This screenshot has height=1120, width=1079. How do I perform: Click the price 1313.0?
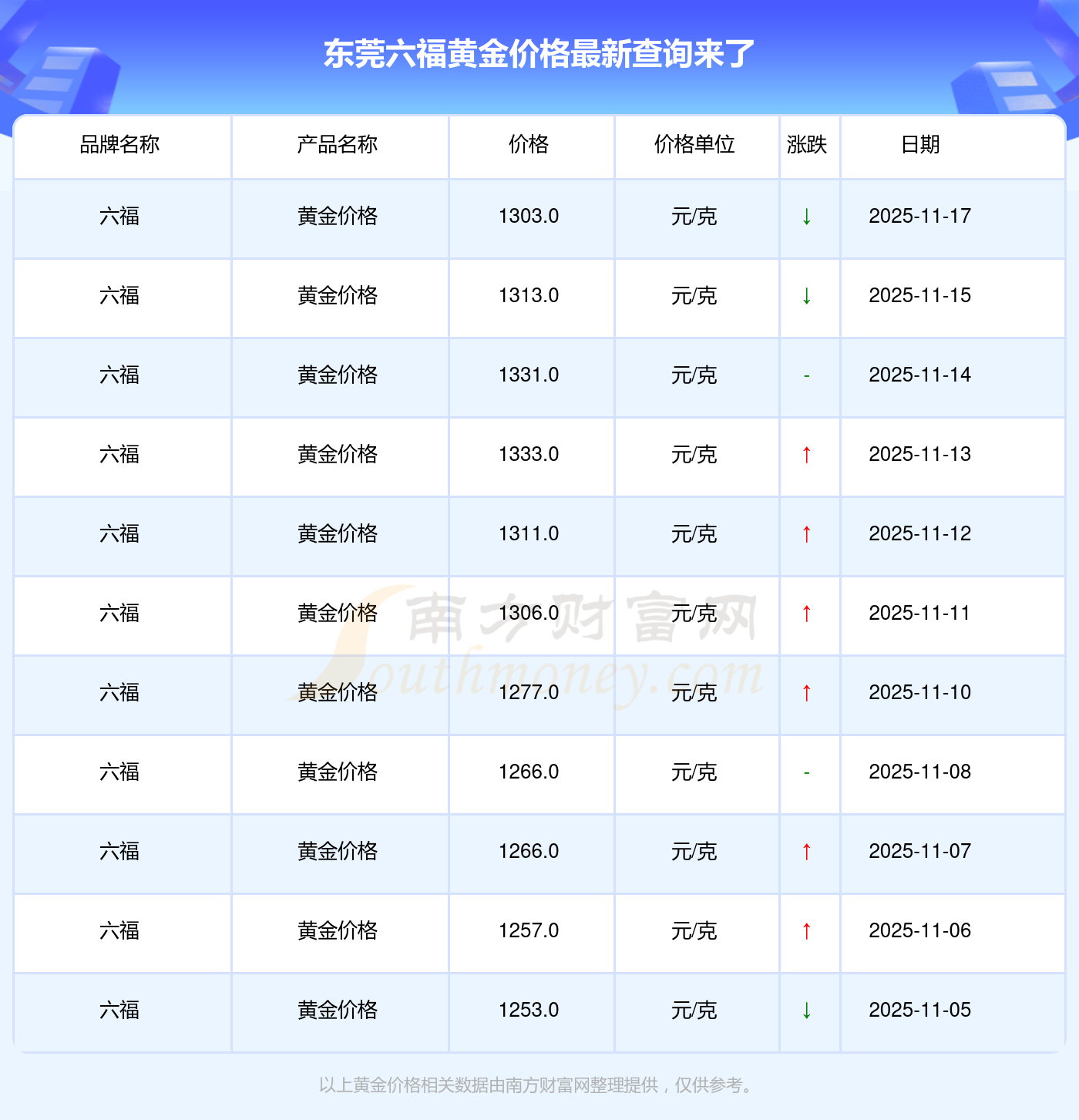pyautogui.click(x=529, y=295)
